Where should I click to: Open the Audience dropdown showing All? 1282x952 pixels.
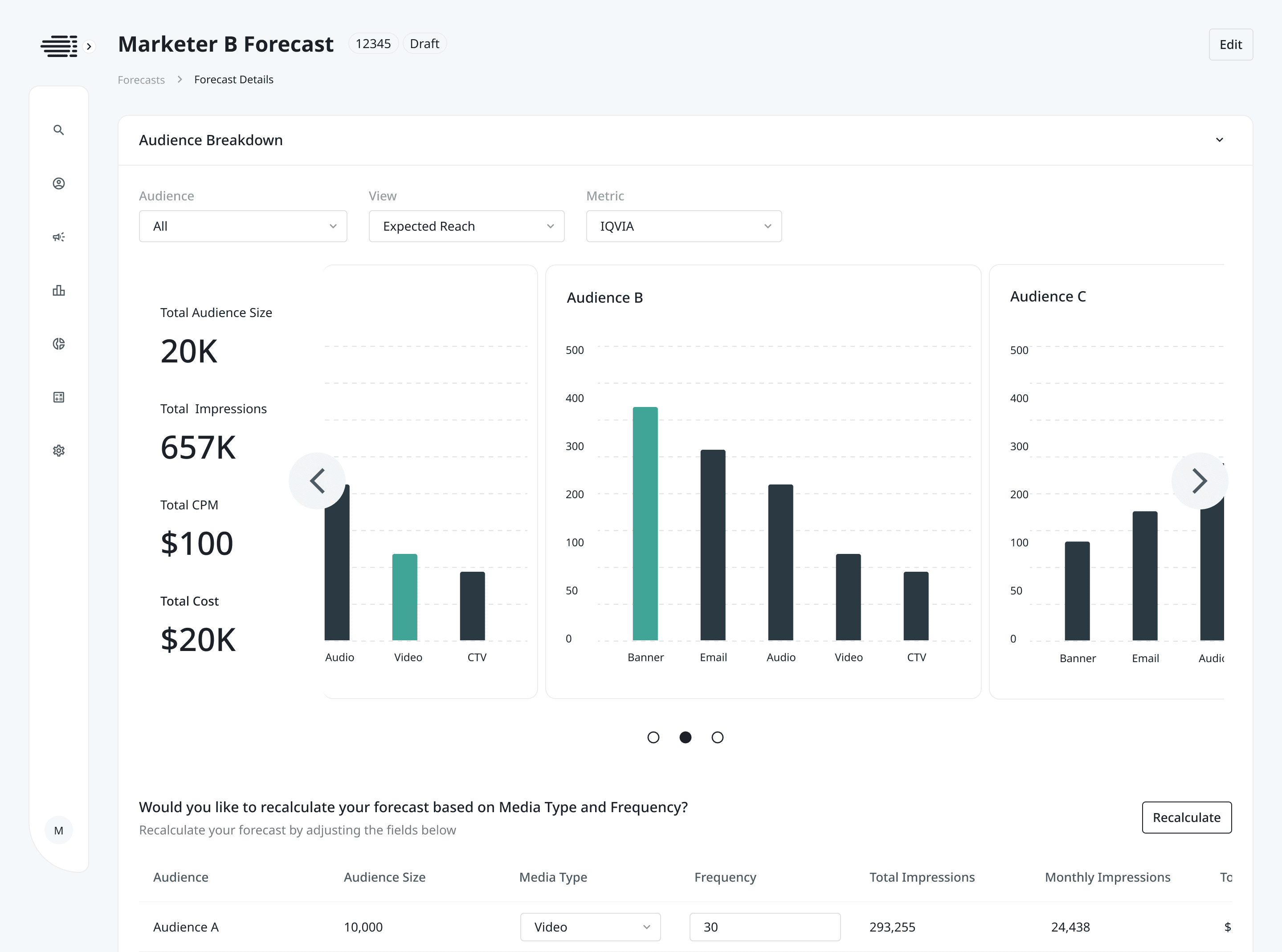tap(243, 226)
